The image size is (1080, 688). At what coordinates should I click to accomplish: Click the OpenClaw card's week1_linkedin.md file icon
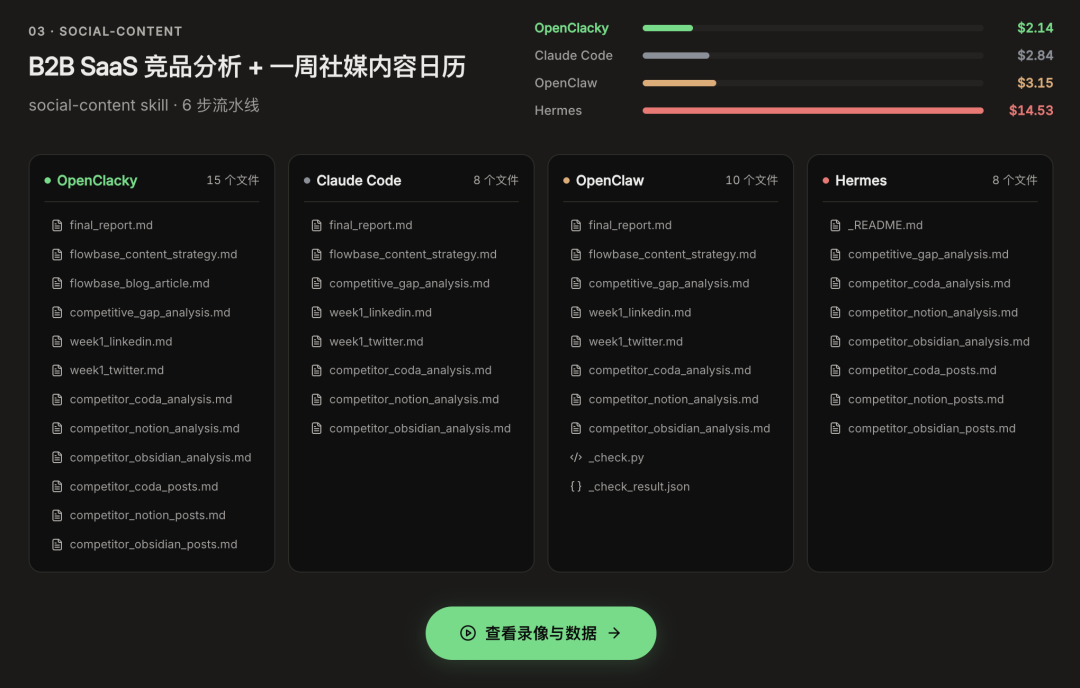pos(576,313)
